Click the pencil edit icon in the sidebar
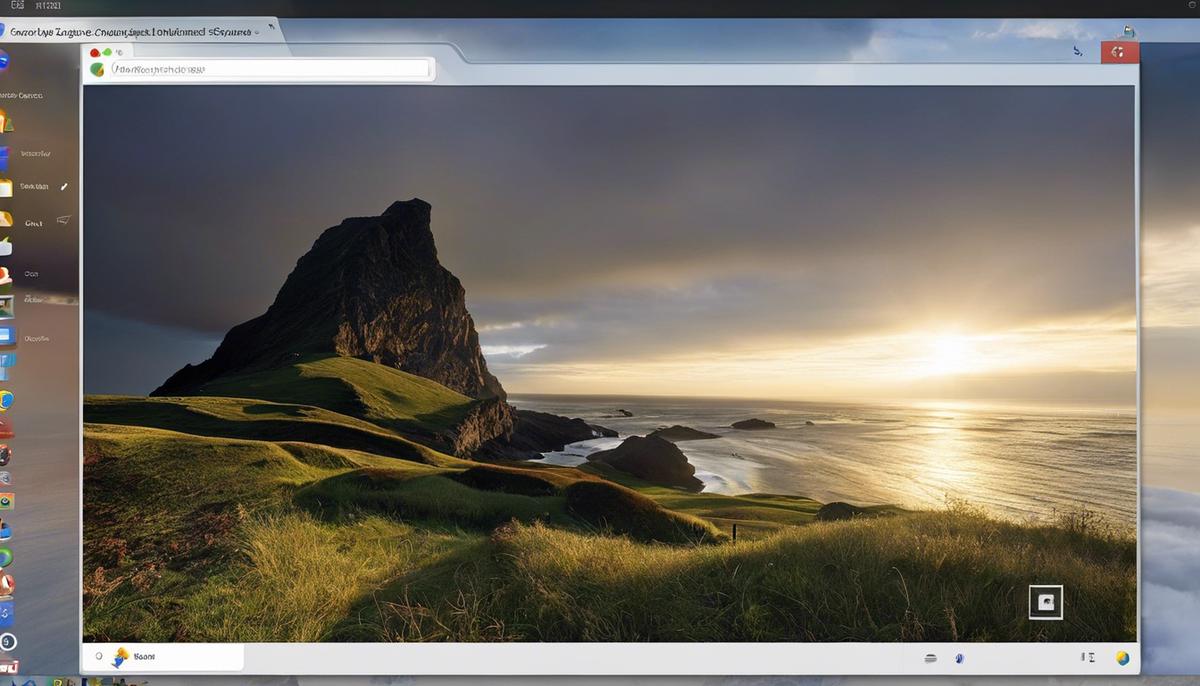The image size is (1200, 686). pyautogui.click(x=62, y=186)
